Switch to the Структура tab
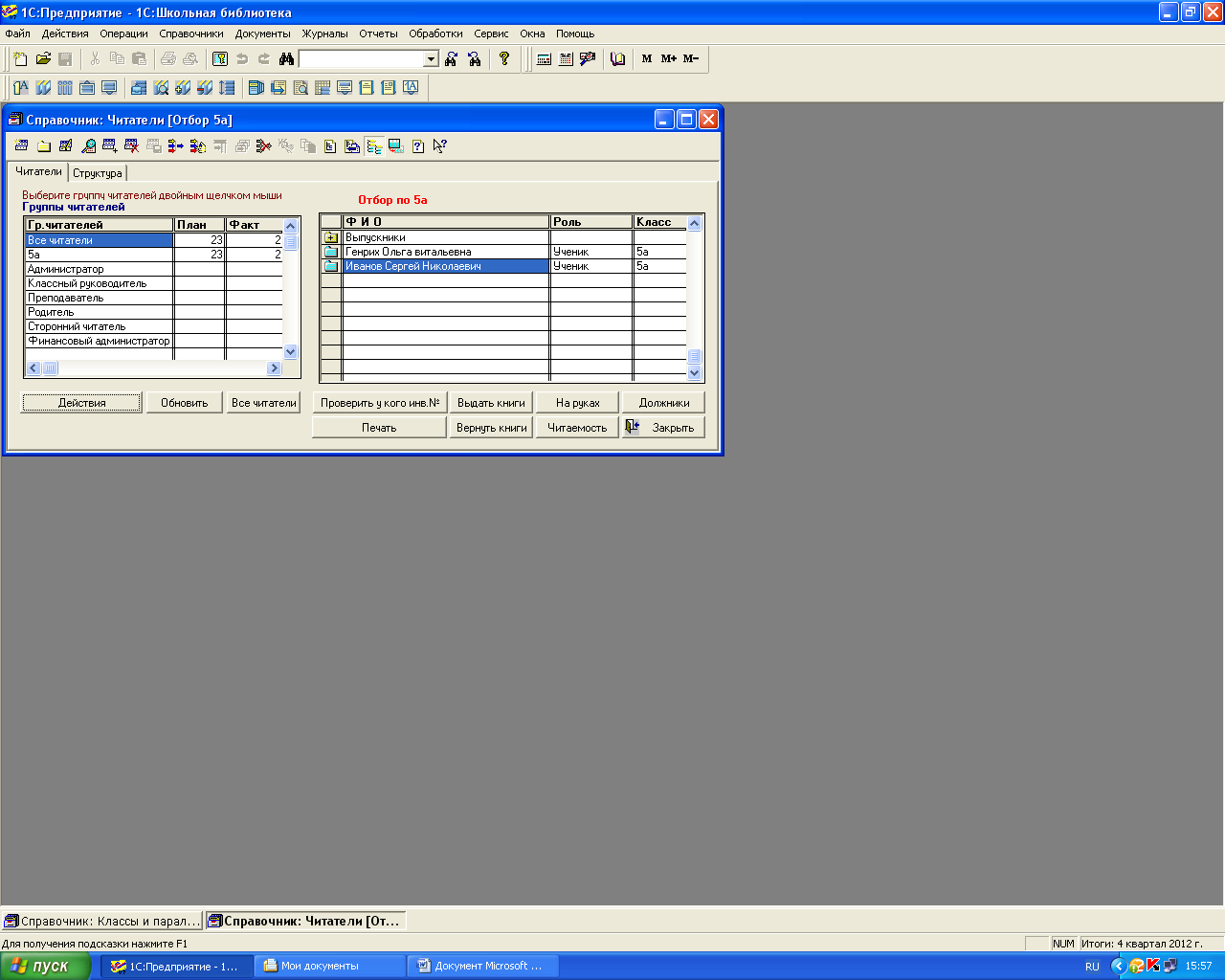The image size is (1225, 980). (x=98, y=173)
